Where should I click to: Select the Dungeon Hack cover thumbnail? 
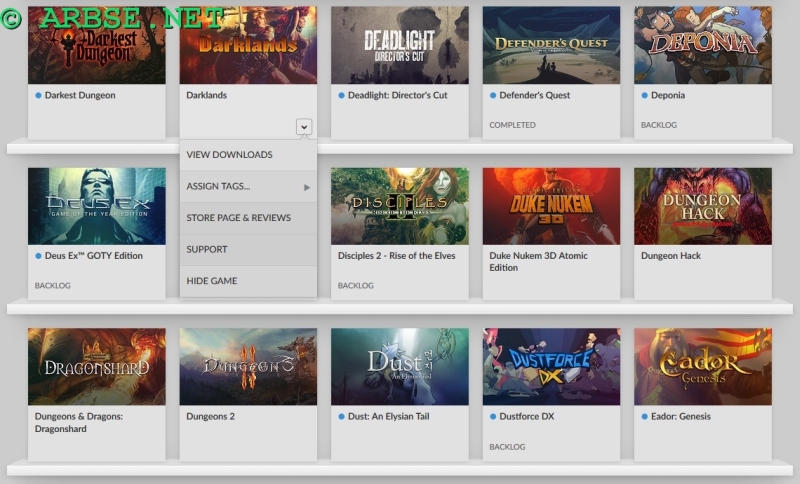tap(703, 206)
